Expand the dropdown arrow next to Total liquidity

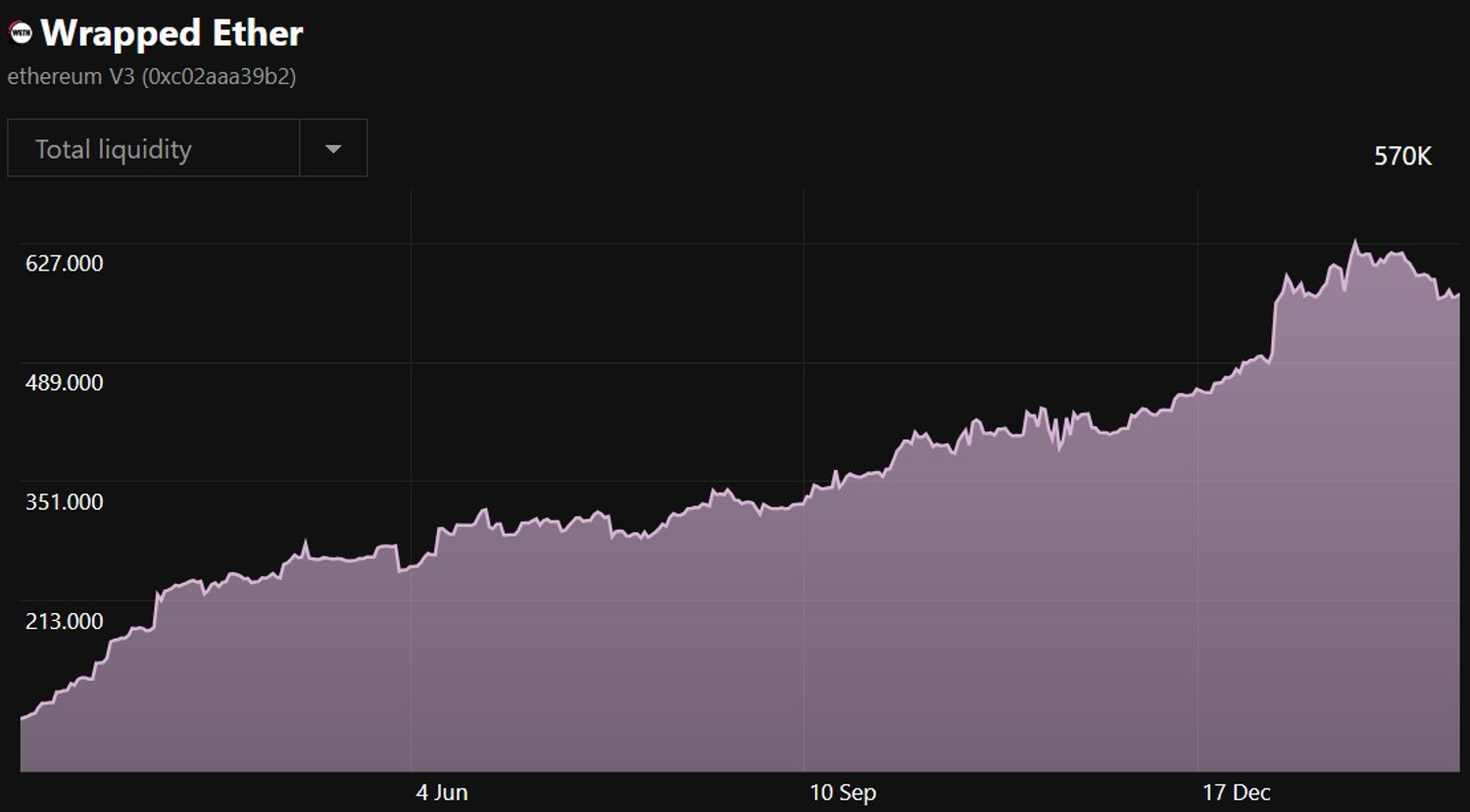tap(333, 149)
